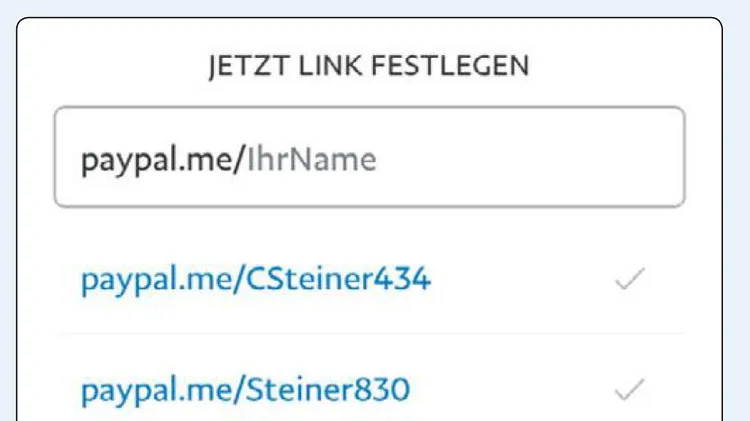The height and width of the screenshot is (421, 750).
Task: Focus the paypal.me link name input field
Action: tap(370, 157)
